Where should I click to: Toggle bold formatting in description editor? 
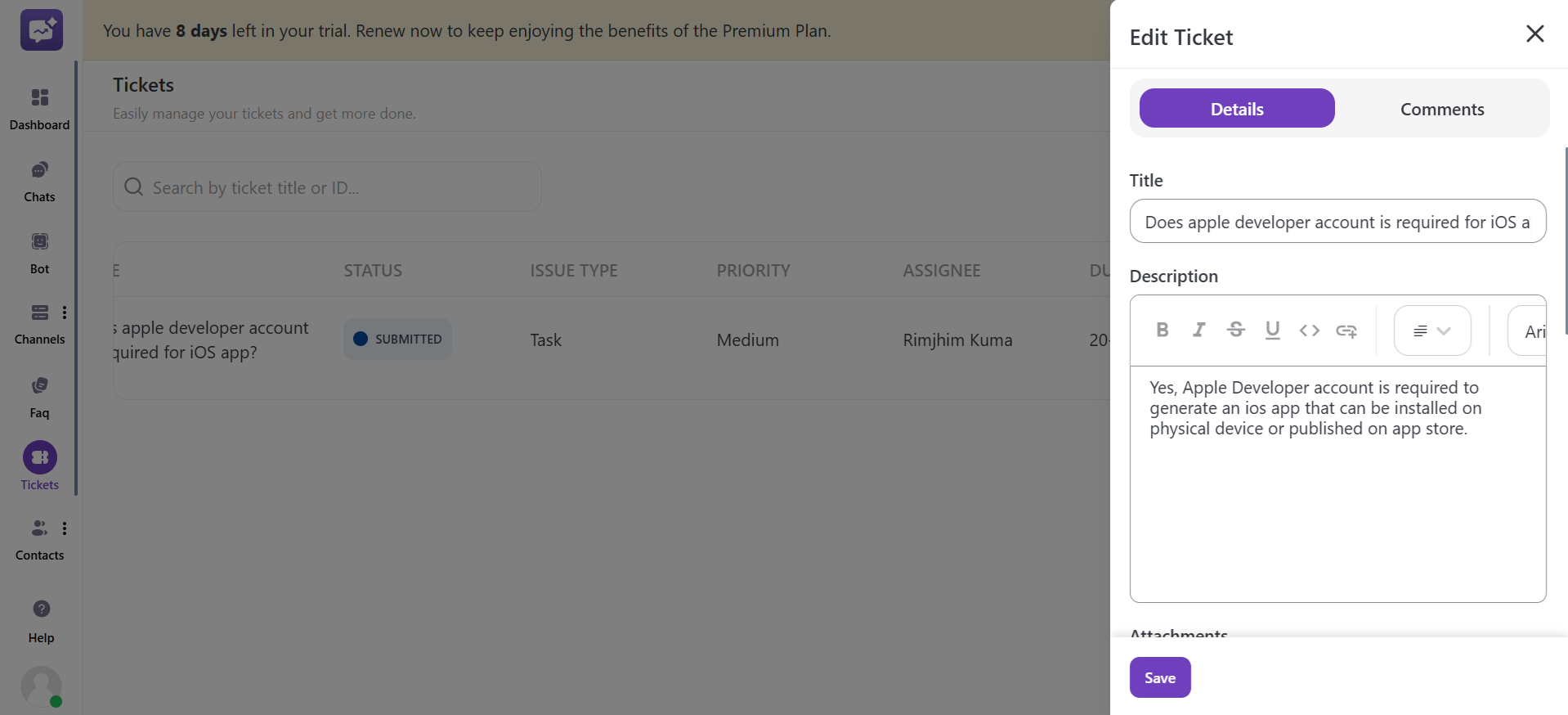(x=1162, y=330)
